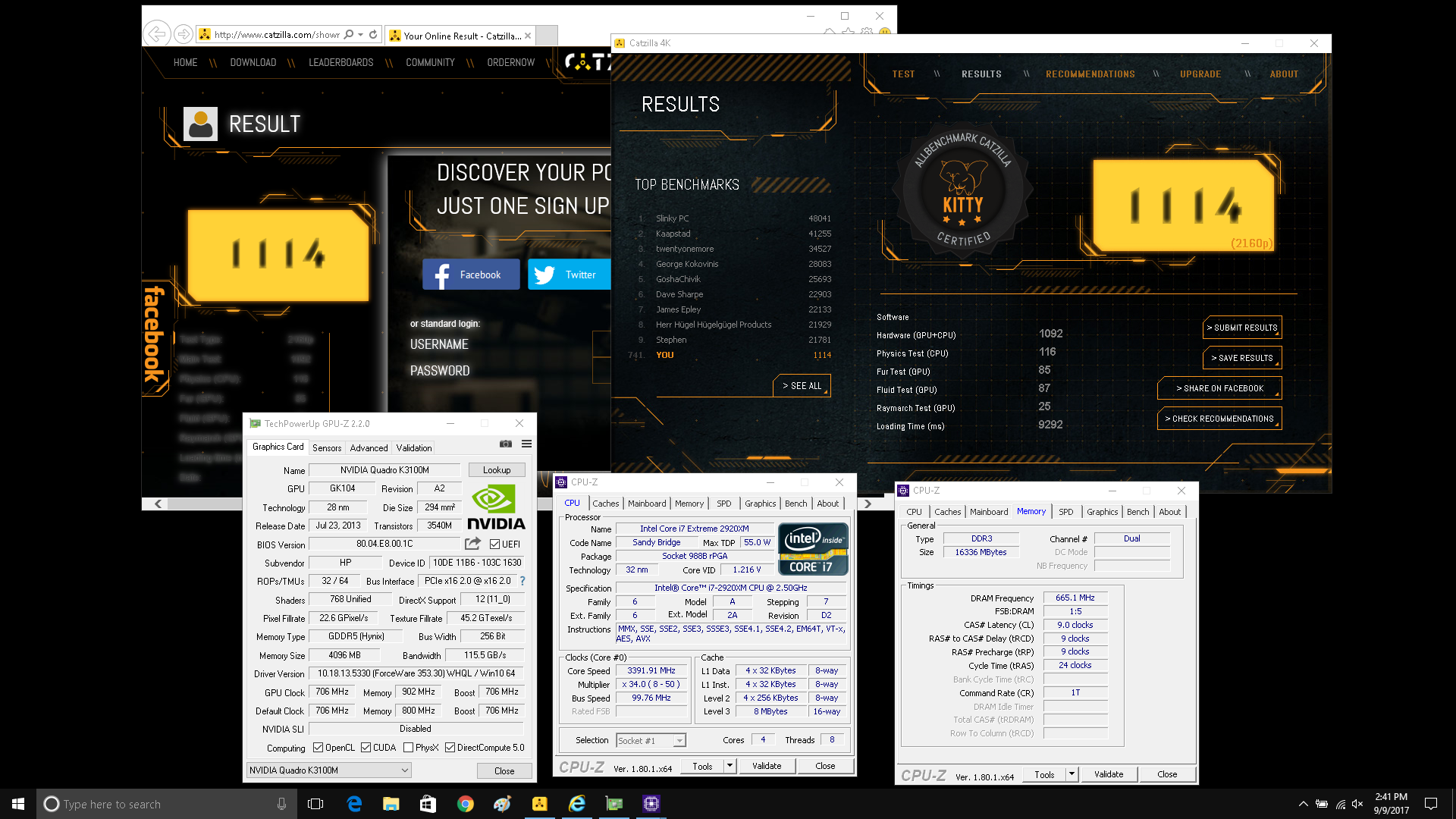Click the Lookup button in GPU-Z
The width and height of the screenshot is (1456, 819).
pos(497,470)
